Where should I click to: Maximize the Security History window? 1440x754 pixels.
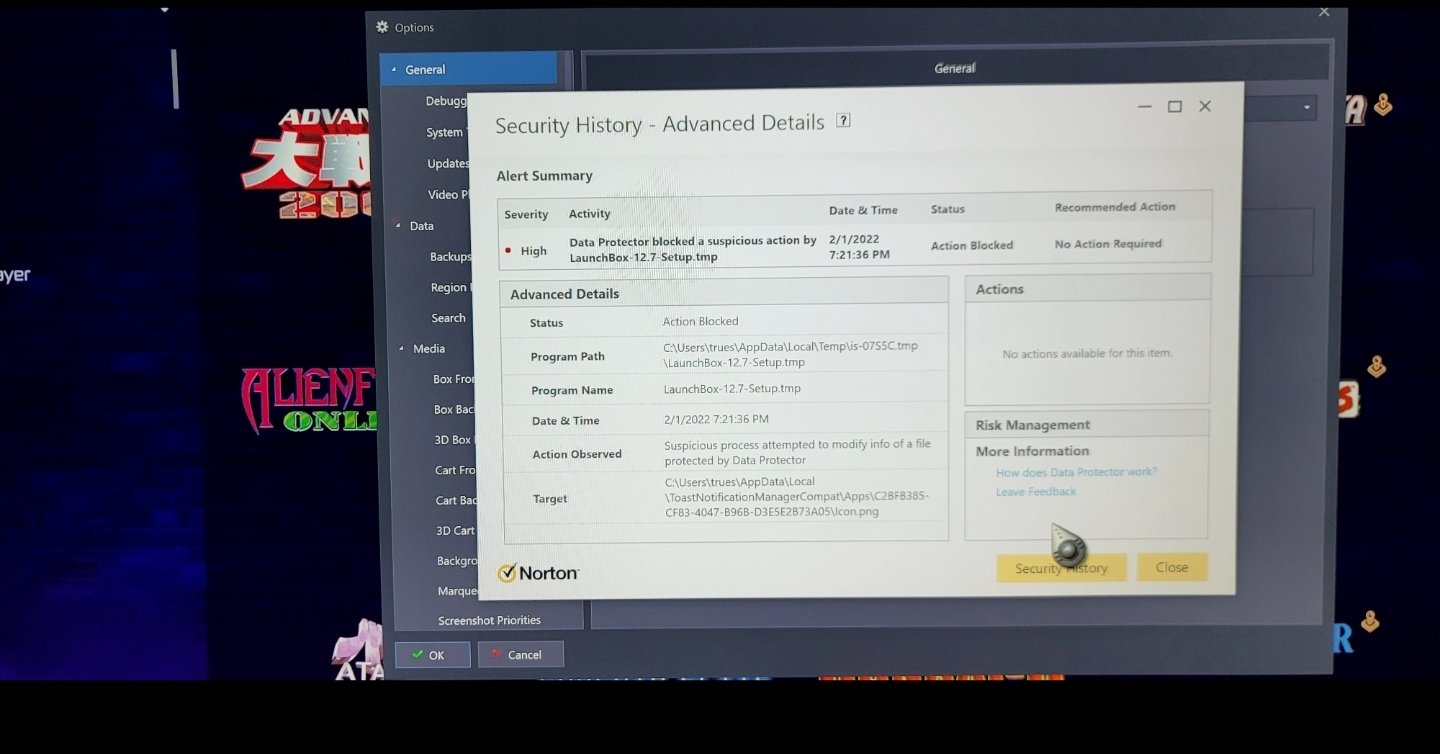1175,106
